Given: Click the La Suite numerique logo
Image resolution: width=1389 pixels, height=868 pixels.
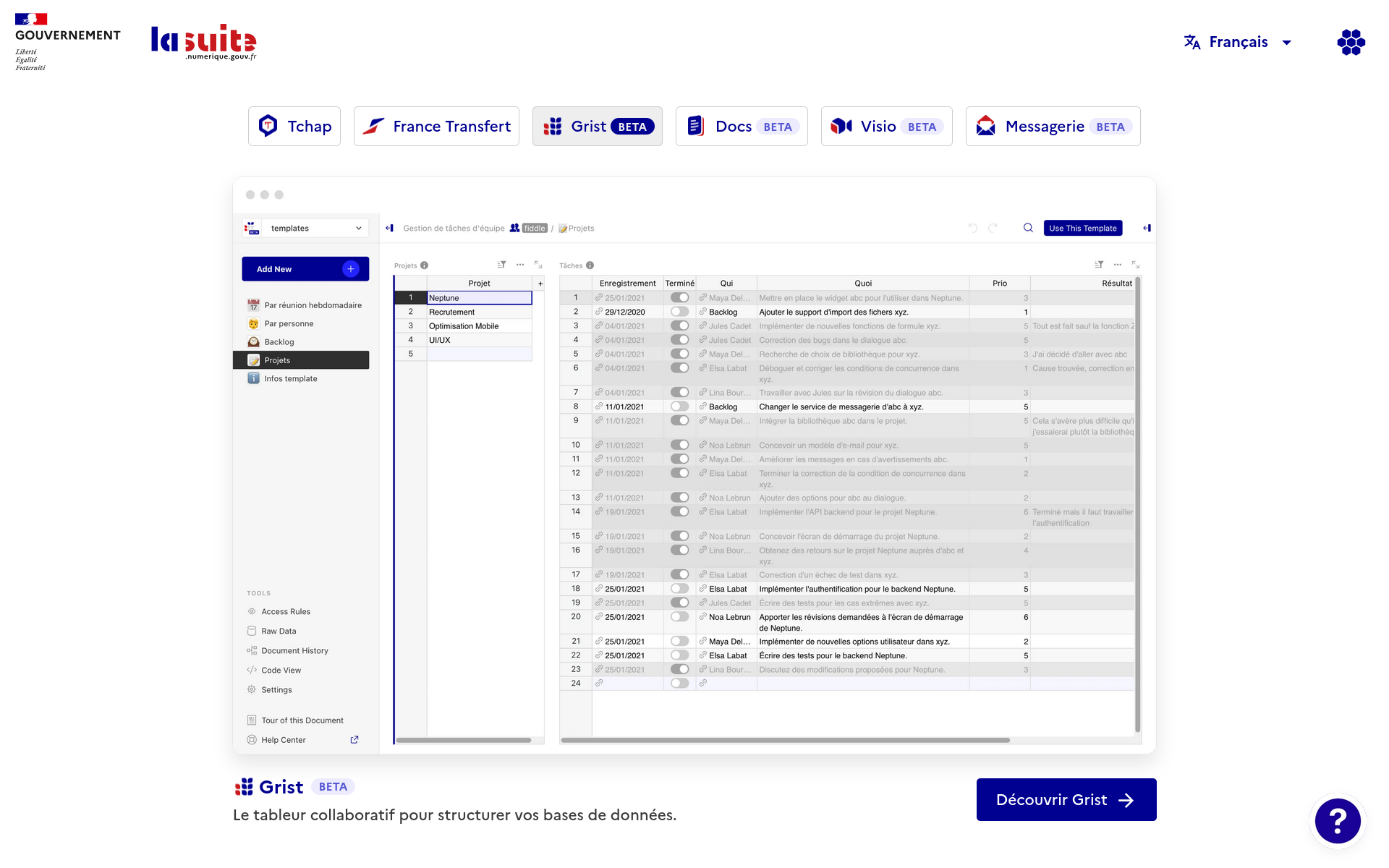Looking at the screenshot, I should click(x=203, y=42).
